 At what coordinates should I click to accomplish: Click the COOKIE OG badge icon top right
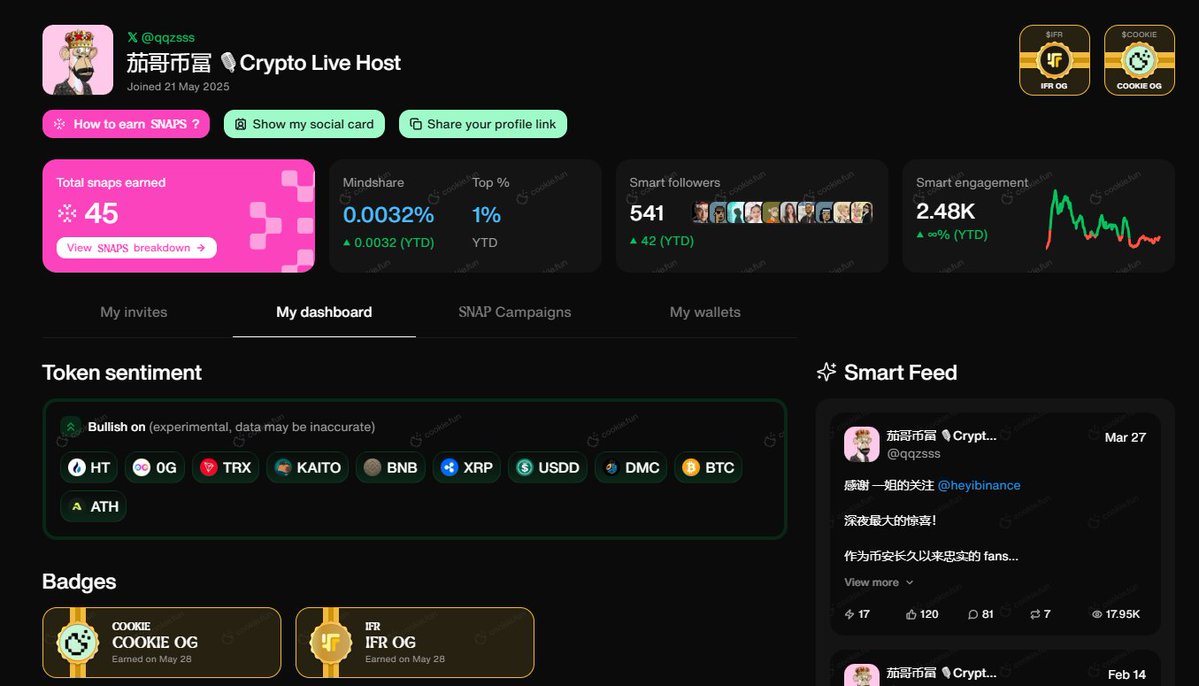pos(1139,60)
